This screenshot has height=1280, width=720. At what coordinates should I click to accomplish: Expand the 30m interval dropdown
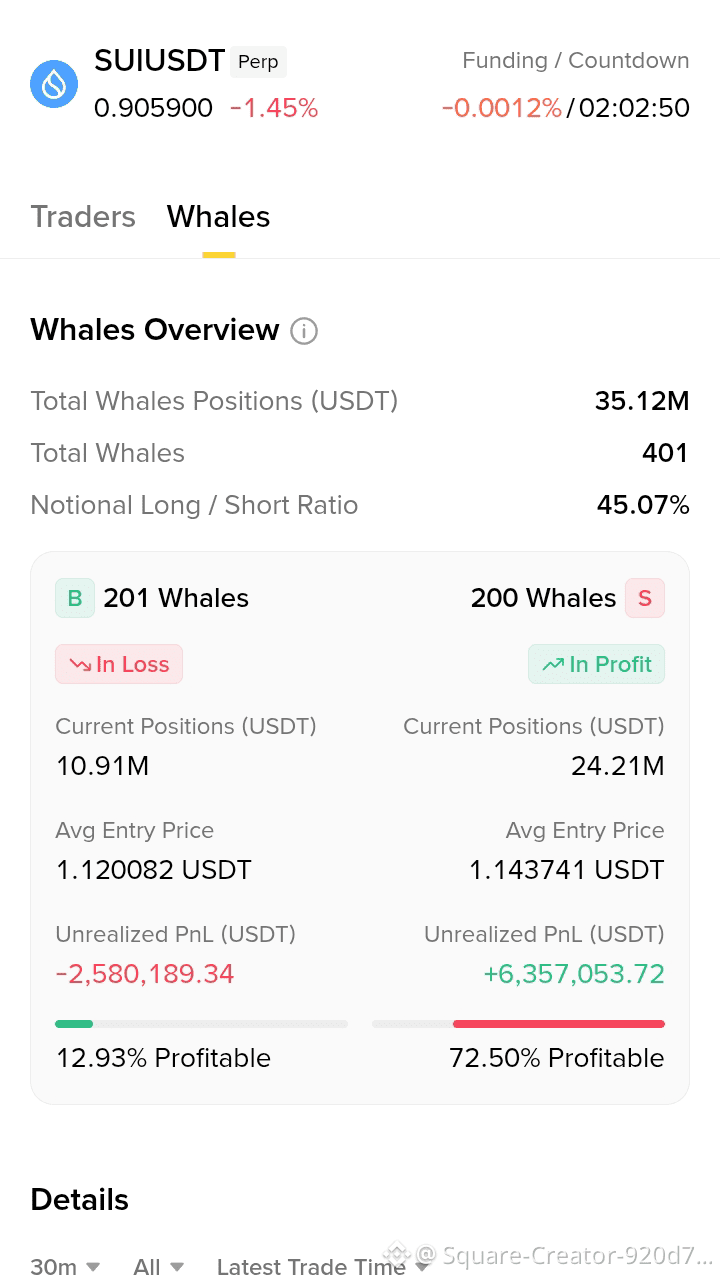(65, 1267)
